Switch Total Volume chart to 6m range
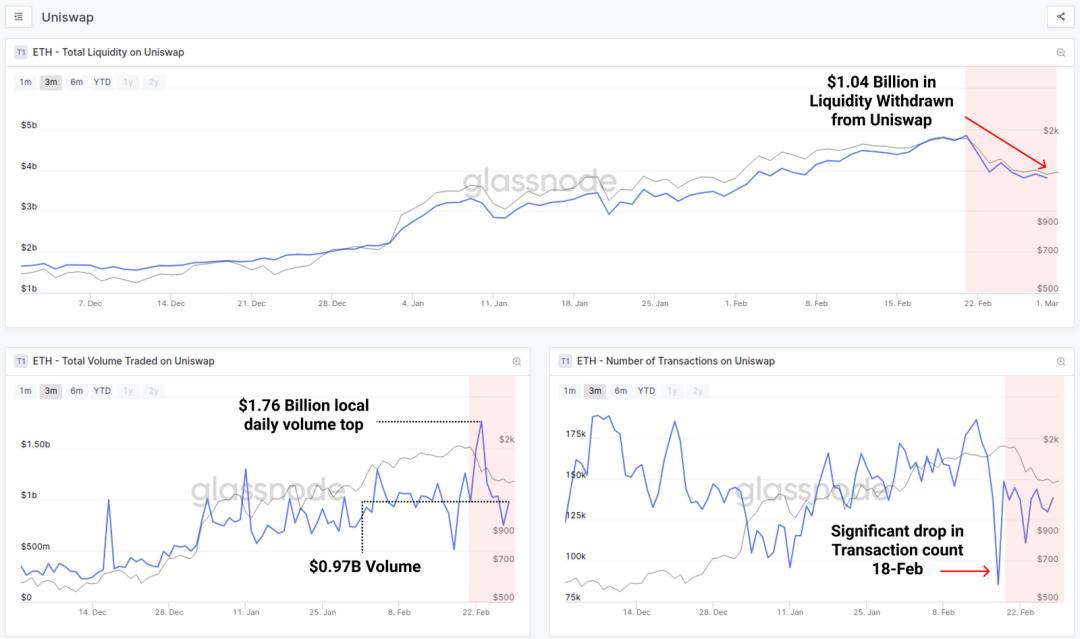Screen dimensions: 1080x639 click(76, 391)
